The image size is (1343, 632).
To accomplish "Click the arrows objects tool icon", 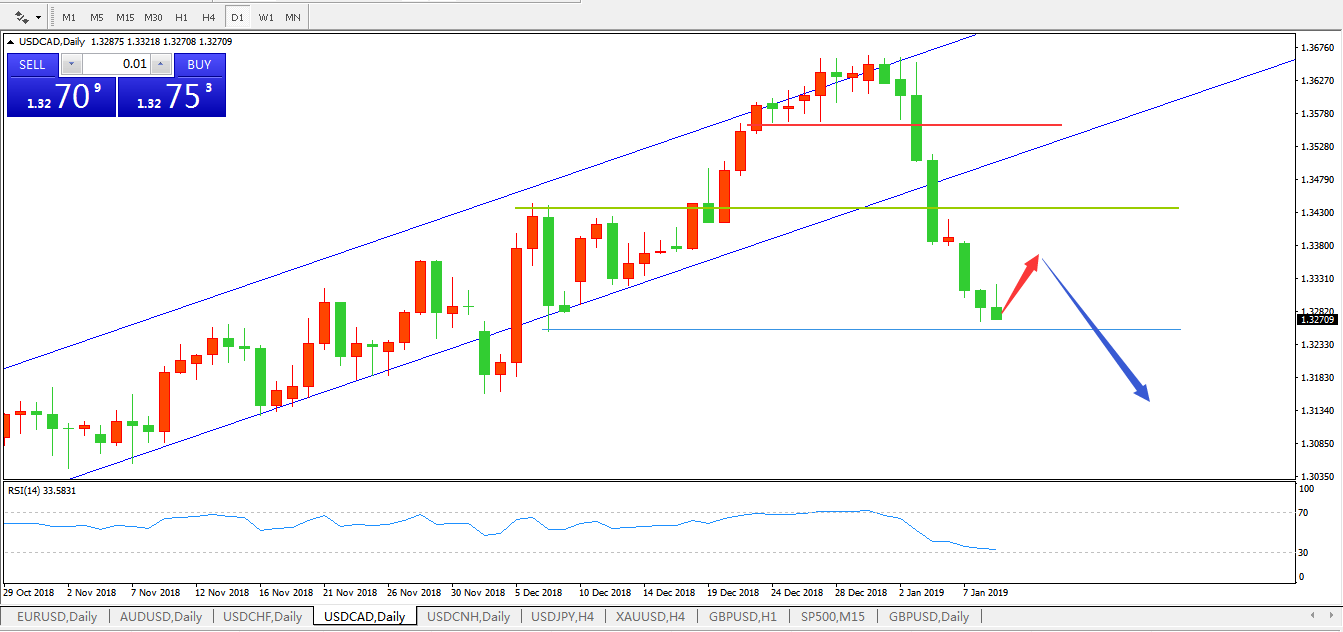I will pos(22,17).
